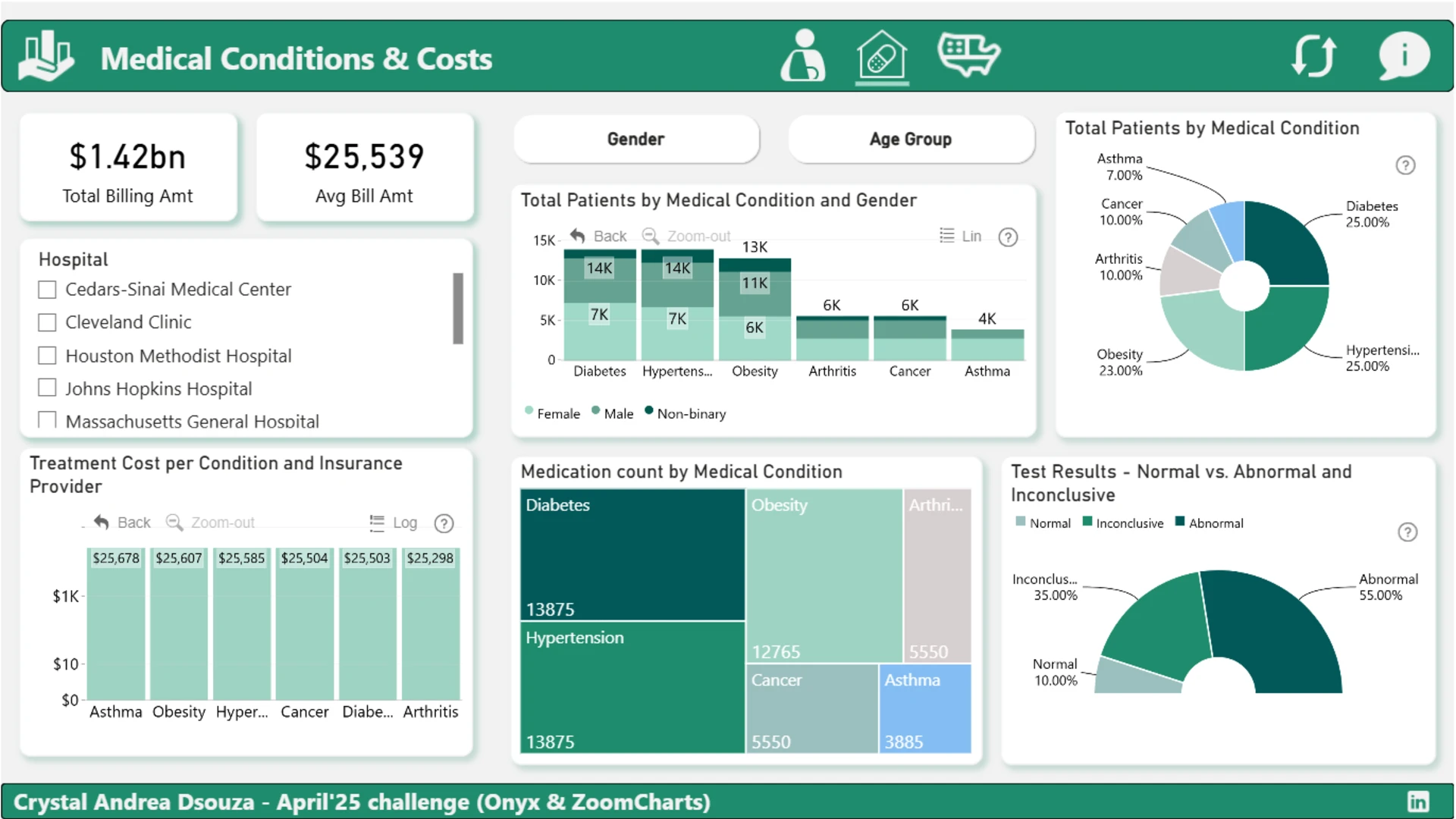This screenshot has height=819, width=1456.
Task: Select the Age Group tab button
Action: (911, 140)
